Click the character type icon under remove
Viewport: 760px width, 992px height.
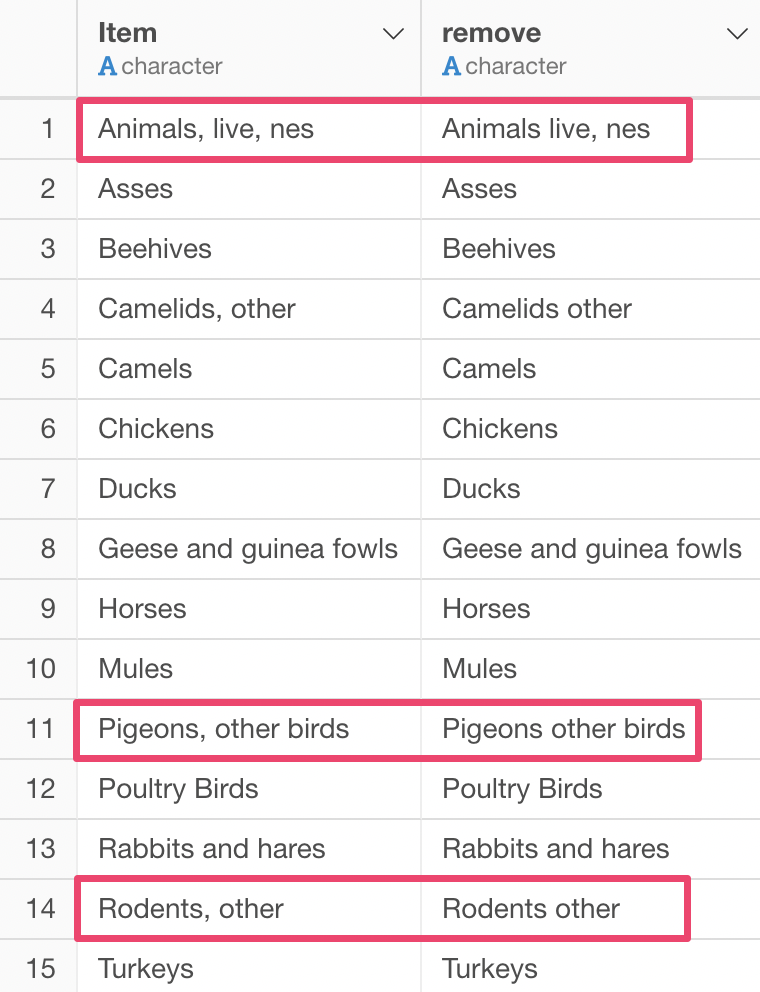click(x=451, y=66)
